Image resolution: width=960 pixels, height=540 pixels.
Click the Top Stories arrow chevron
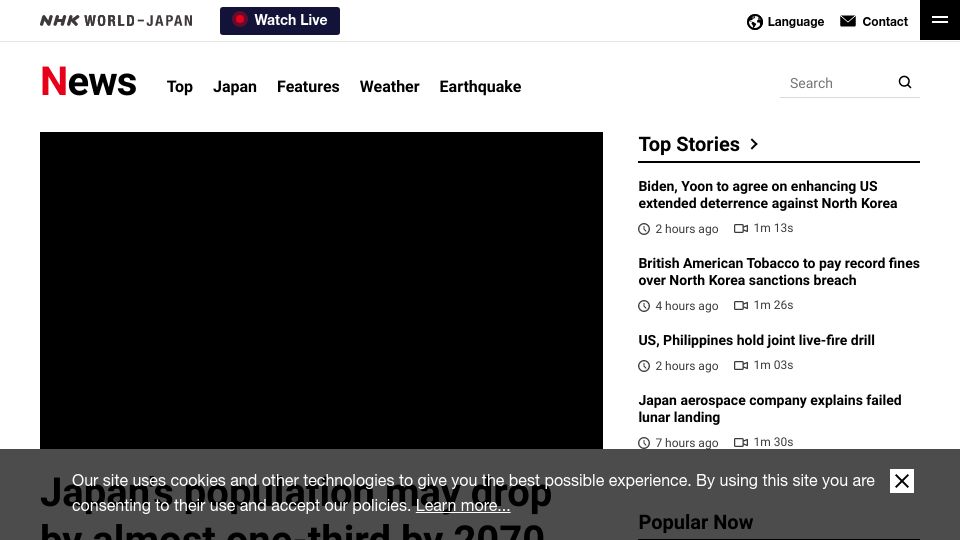[754, 144]
